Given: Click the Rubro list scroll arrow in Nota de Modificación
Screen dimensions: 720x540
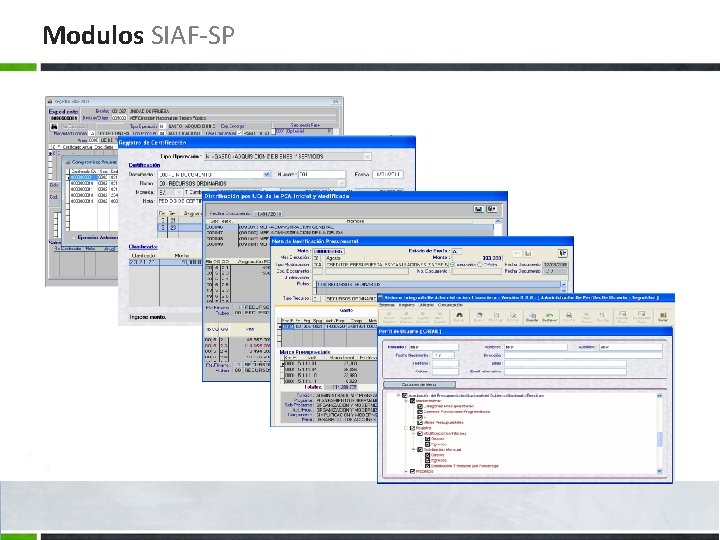Looking at the screenshot, I should tap(563, 284).
